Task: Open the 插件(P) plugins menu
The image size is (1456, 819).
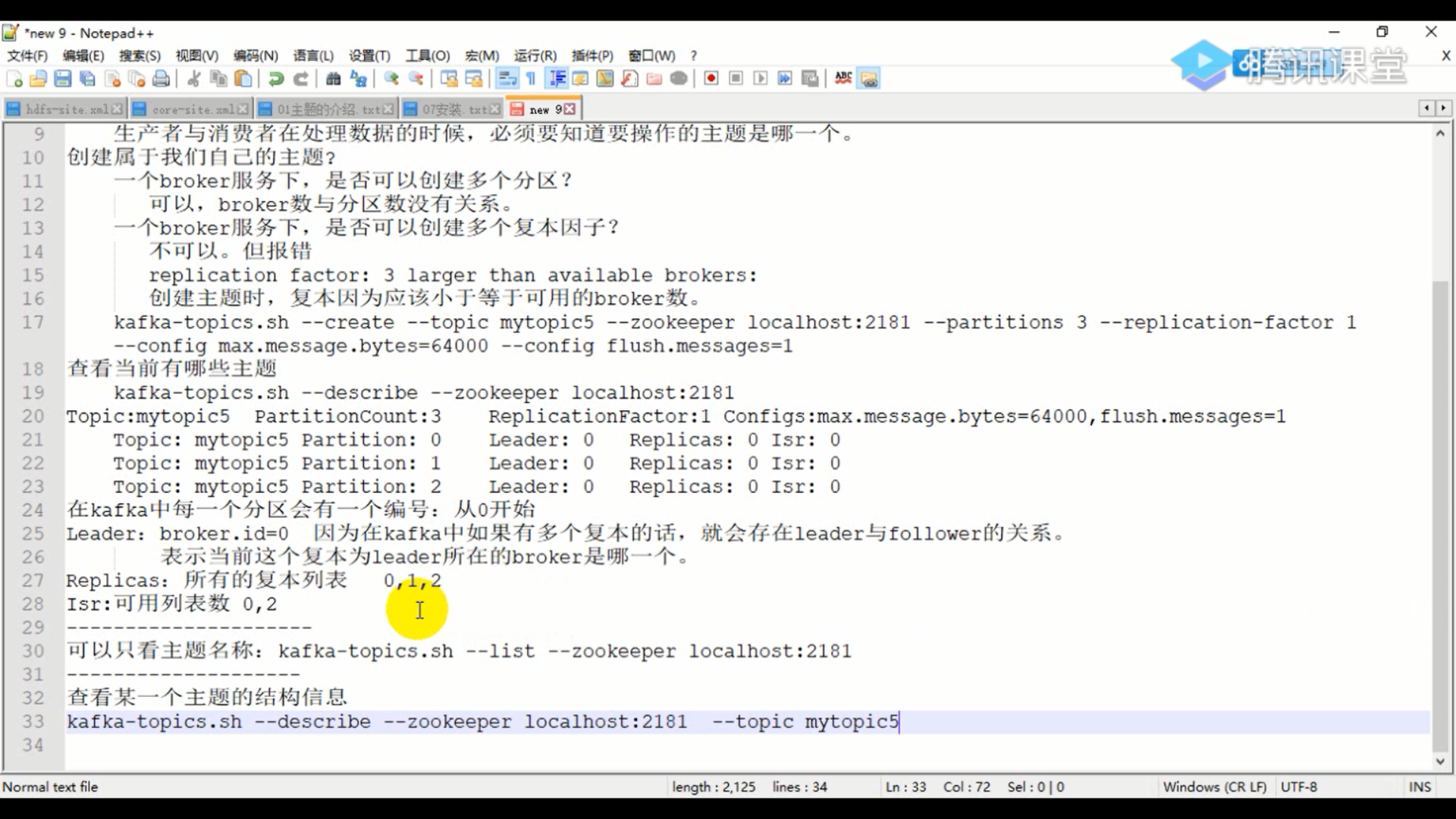Action: point(592,56)
